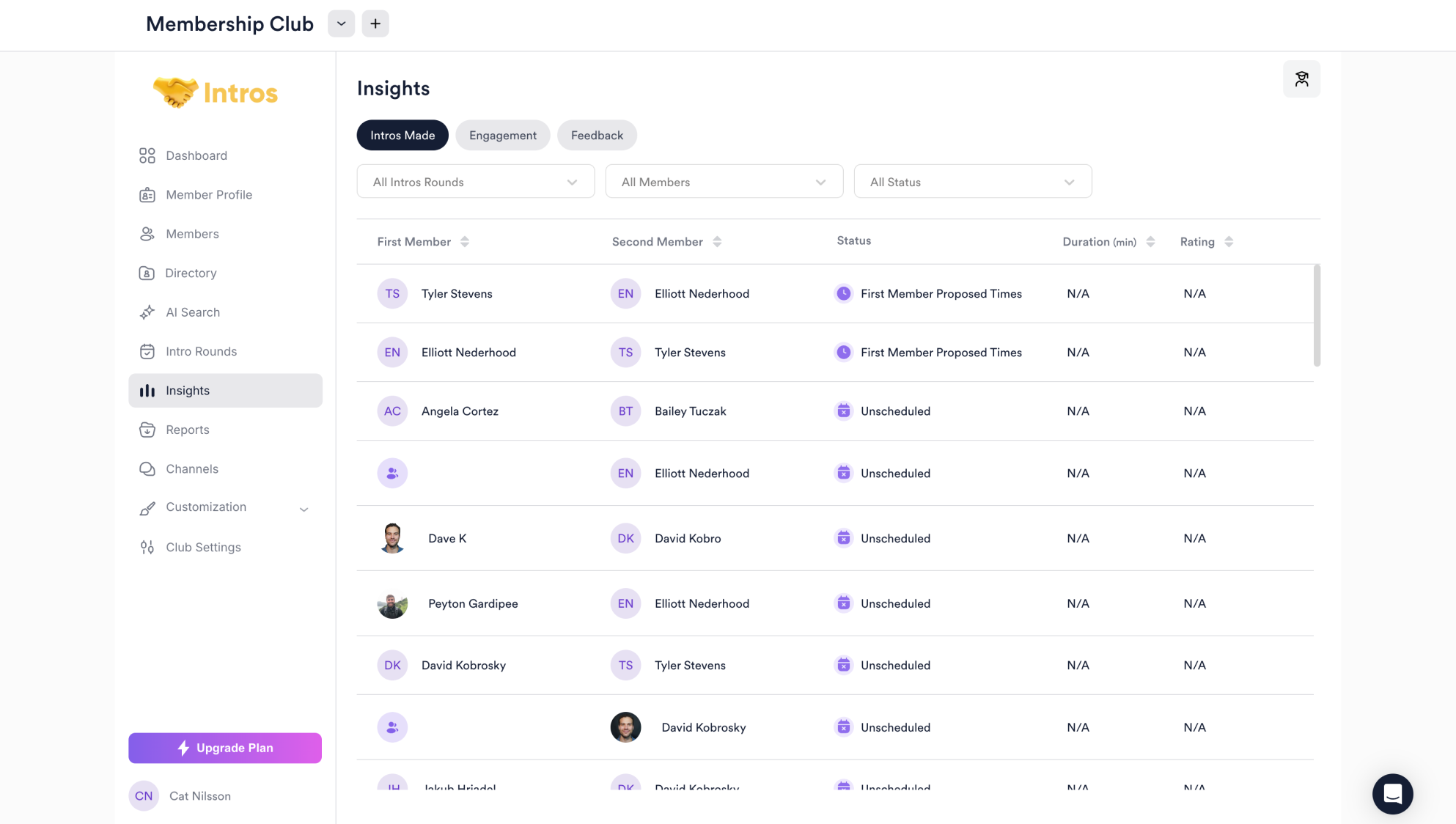This screenshot has width=1456, height=824.
Task: Click the Upgrade Plan button
Action: point(225,748)
